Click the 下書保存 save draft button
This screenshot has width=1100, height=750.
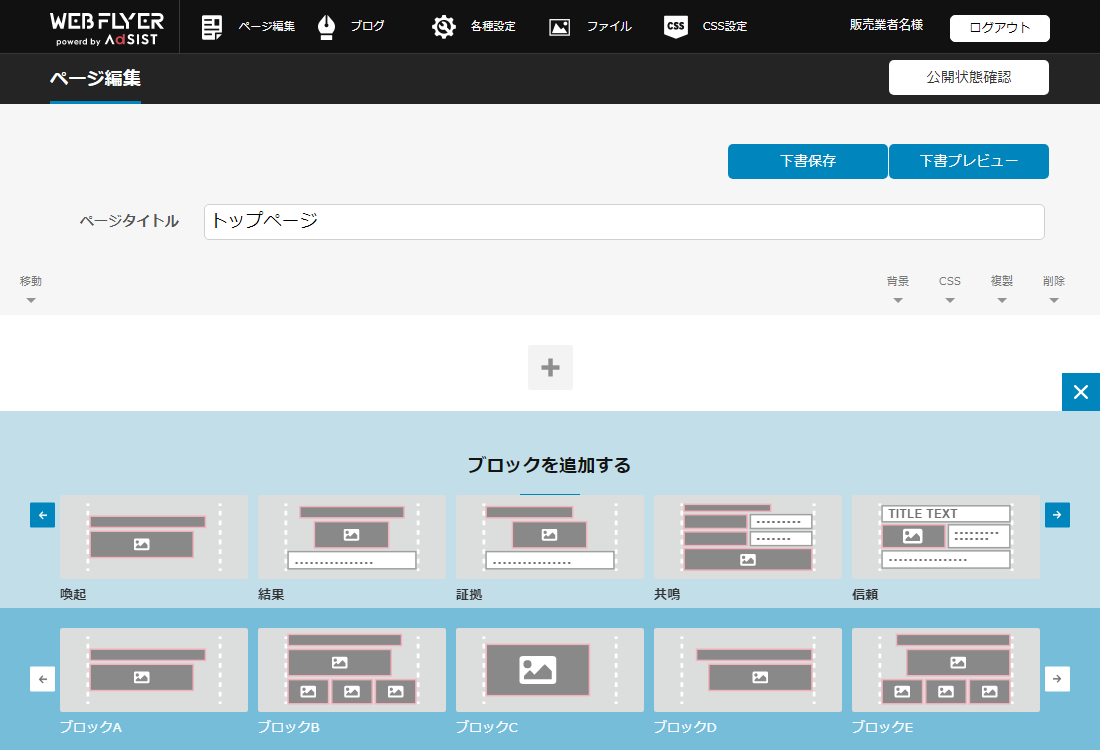[x=807, y=161]
